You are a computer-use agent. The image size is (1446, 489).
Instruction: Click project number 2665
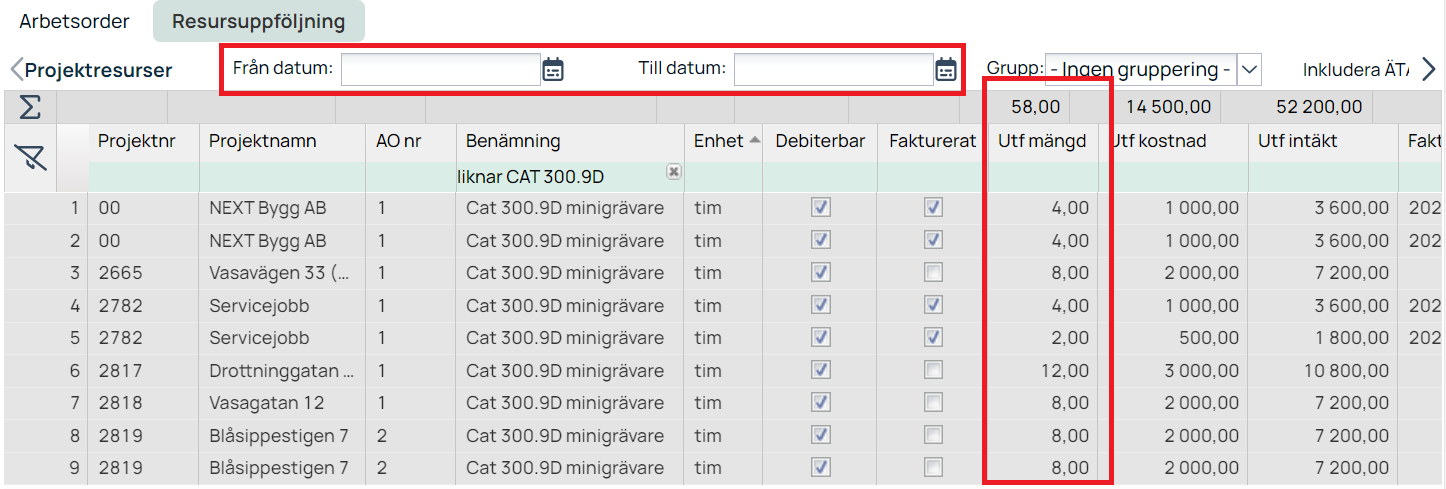pos(121,273)
